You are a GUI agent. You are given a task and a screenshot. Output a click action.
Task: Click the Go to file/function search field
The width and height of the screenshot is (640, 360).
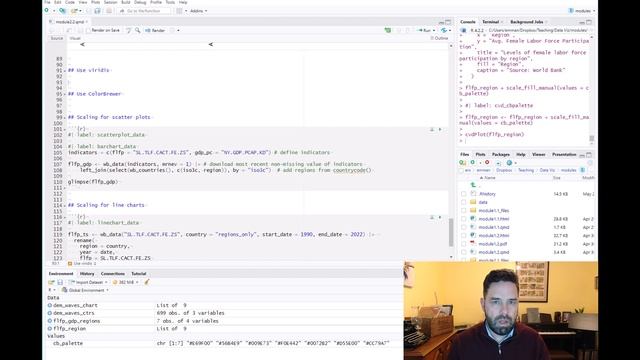point(144,11)
